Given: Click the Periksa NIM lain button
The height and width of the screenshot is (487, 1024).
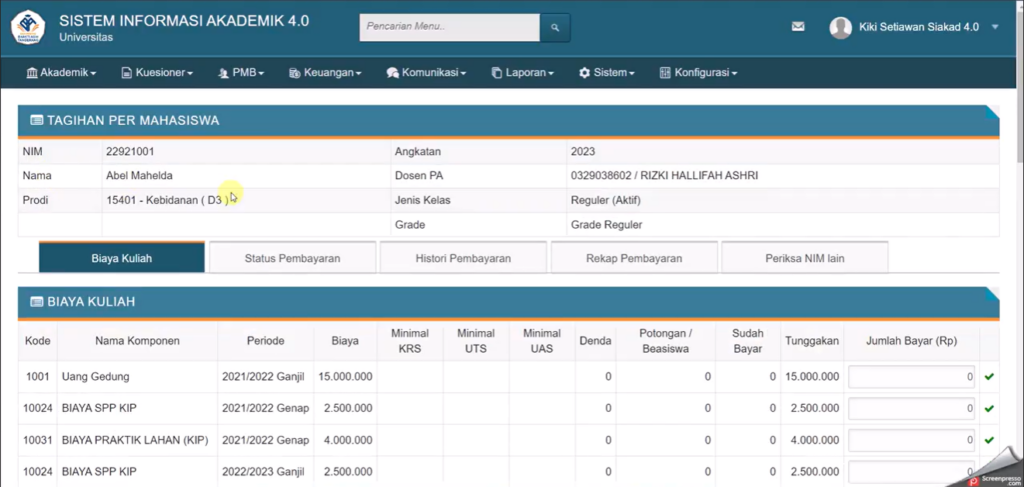Looking at the screenshot, I should [804, 258].
